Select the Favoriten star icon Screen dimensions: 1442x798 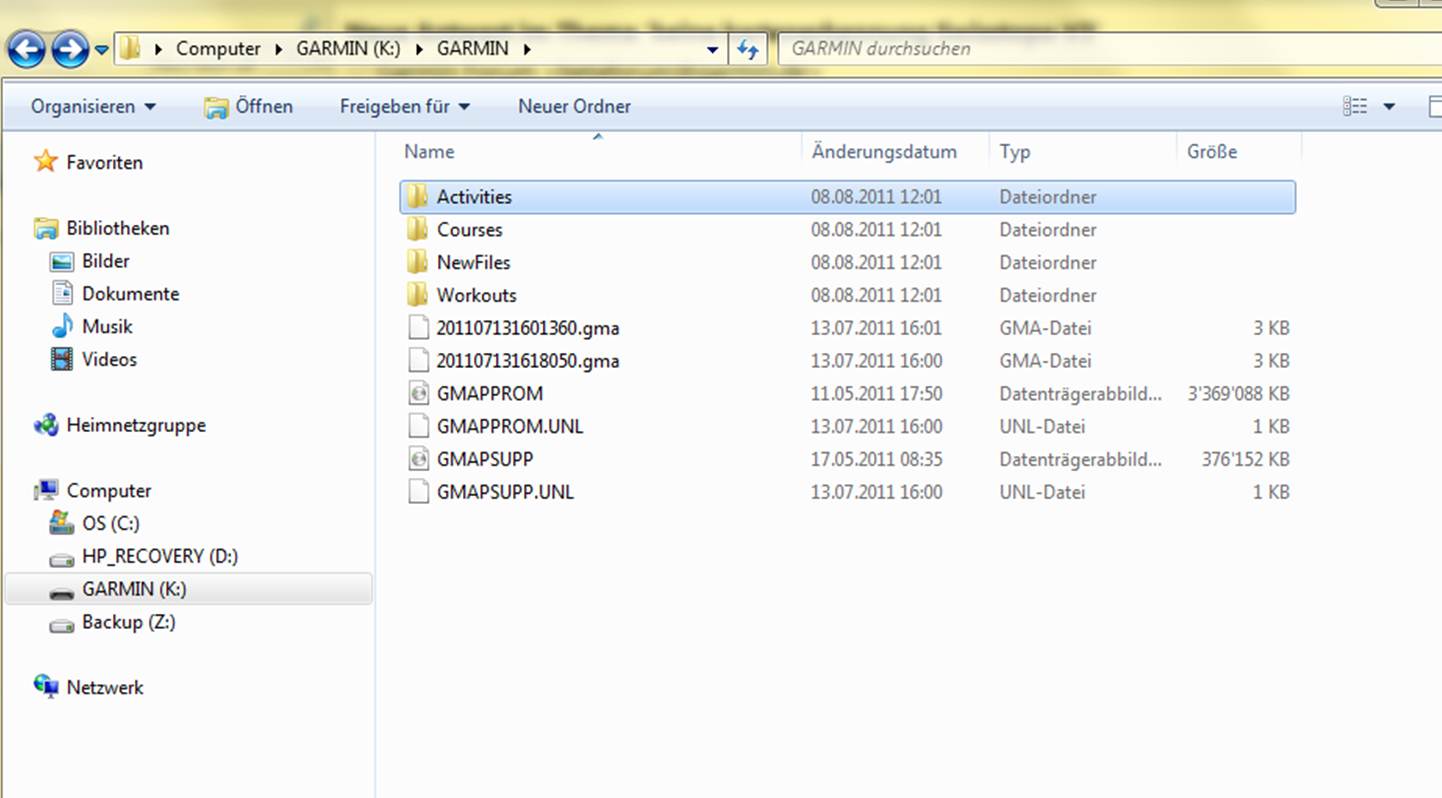[x=45, y=161]
